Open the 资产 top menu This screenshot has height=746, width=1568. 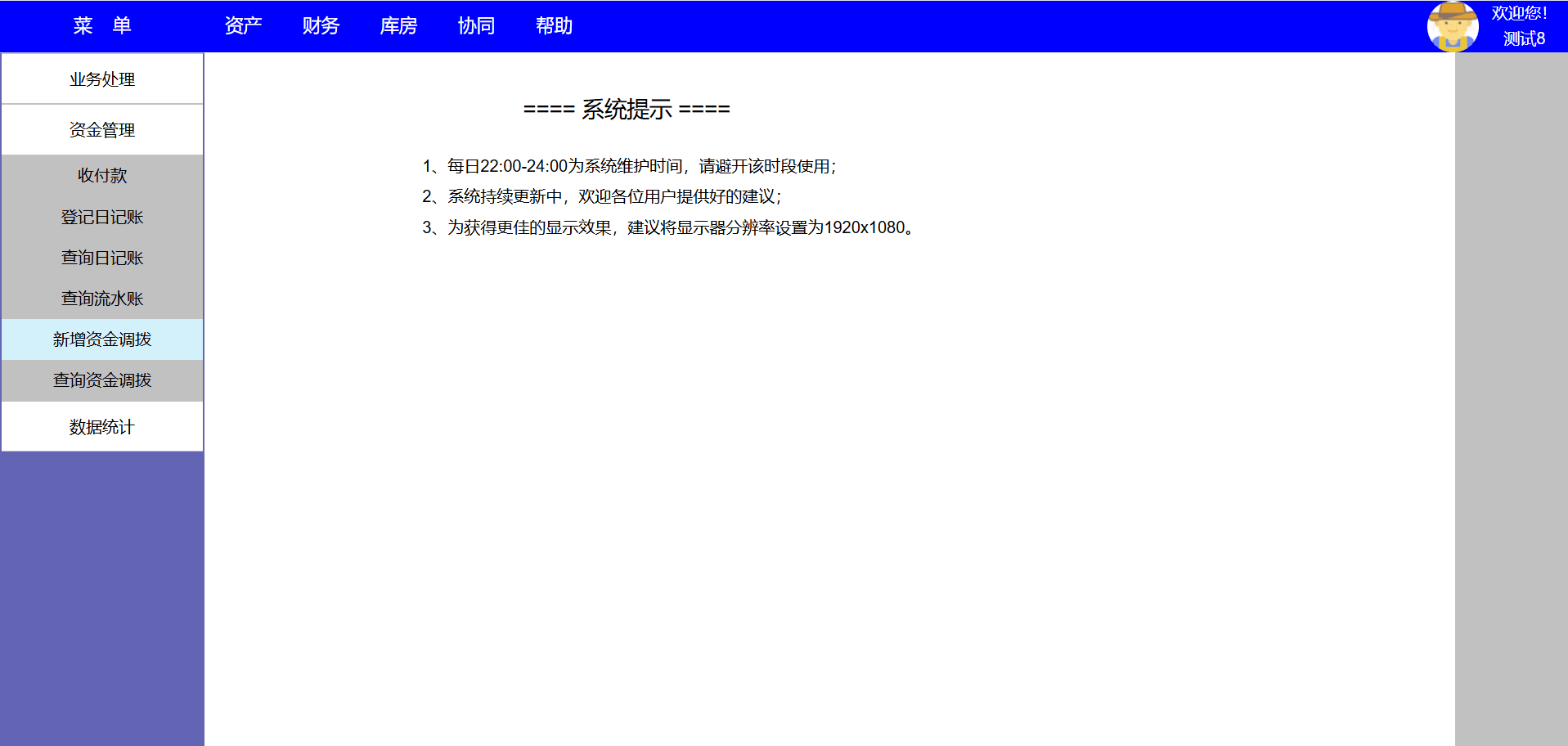click(x=243, y=26)
